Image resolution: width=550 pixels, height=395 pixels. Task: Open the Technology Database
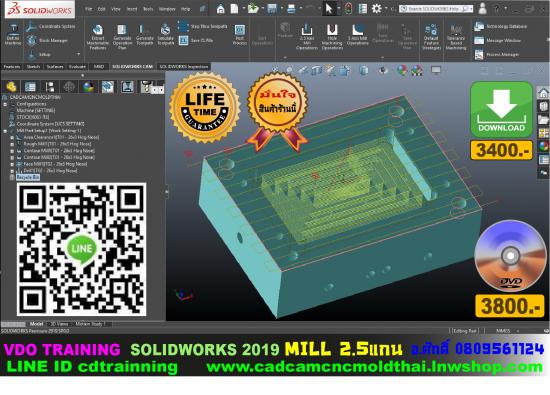point(500,26)
